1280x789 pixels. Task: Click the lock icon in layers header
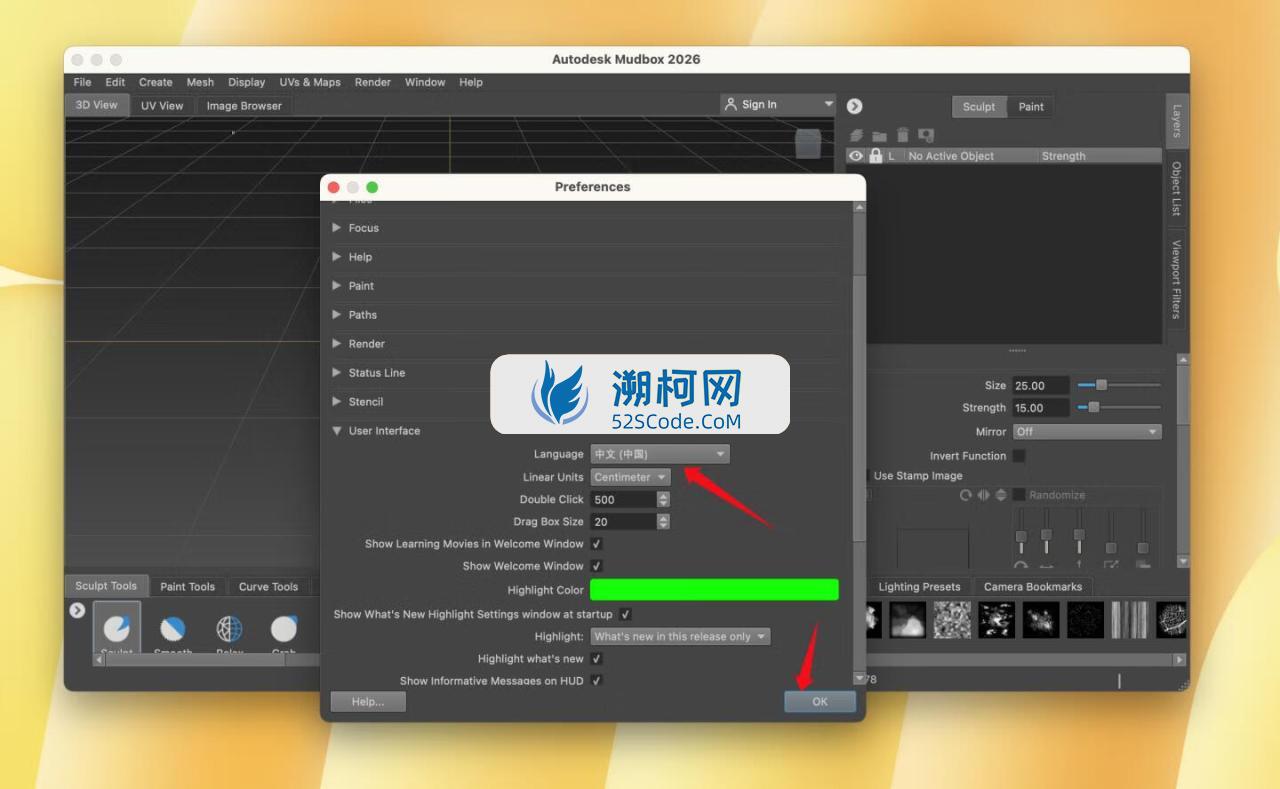[876, 156]
